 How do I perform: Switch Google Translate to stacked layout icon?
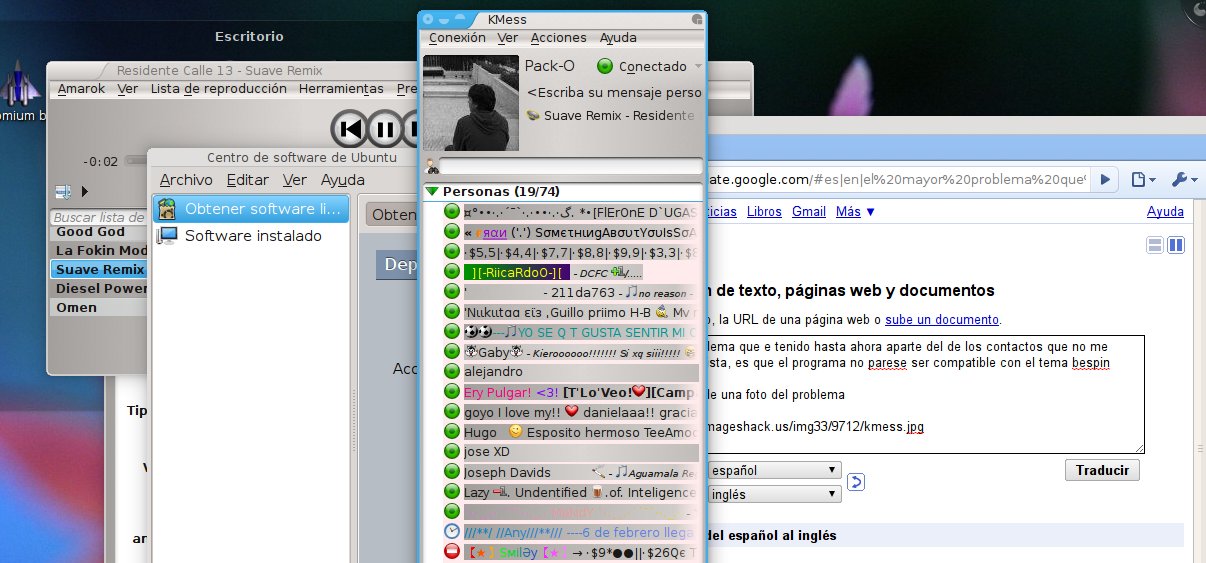coord(1155,244)
